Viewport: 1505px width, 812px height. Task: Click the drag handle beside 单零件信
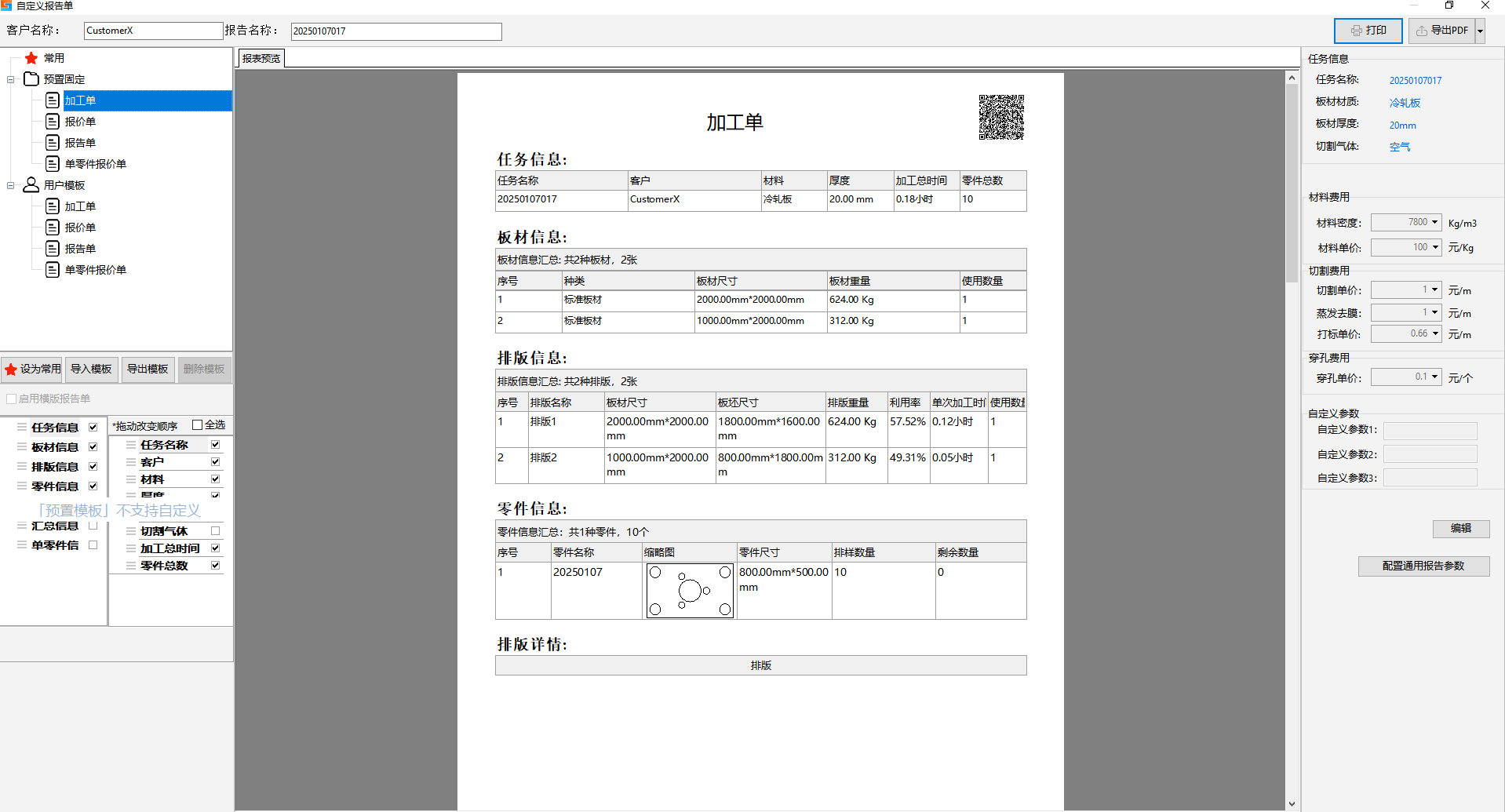pos(22,545)
